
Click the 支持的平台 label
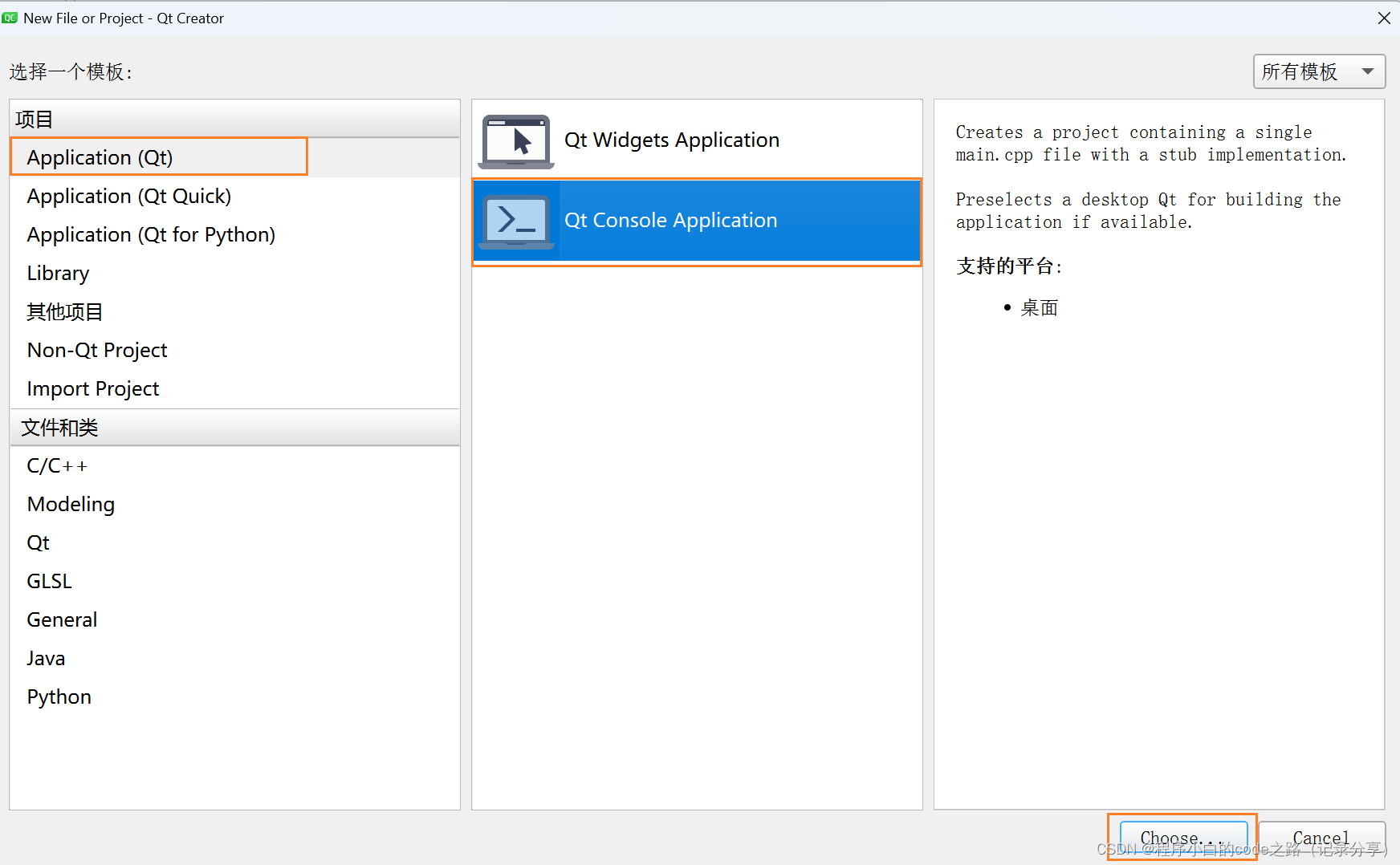point(1009,266)
